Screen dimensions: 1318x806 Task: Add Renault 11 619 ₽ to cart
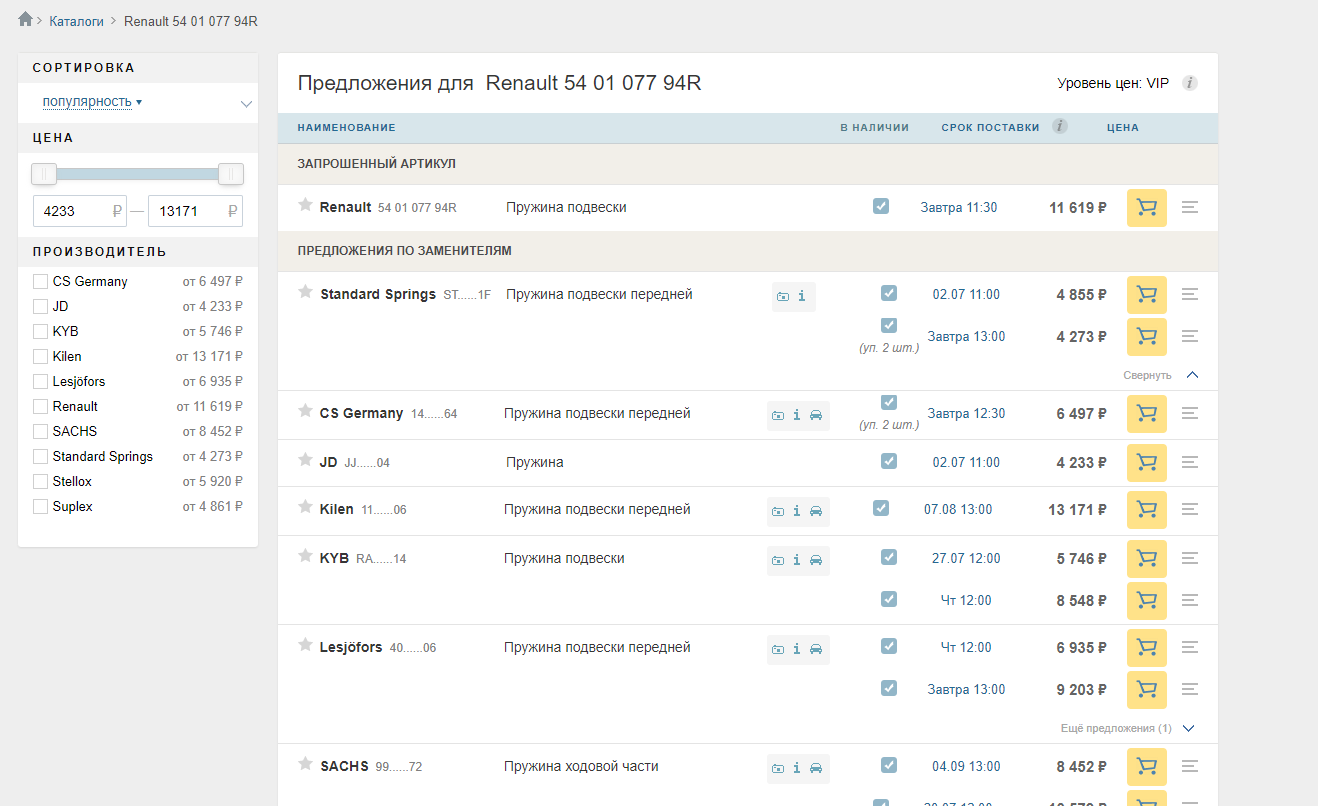(1147, 208)
